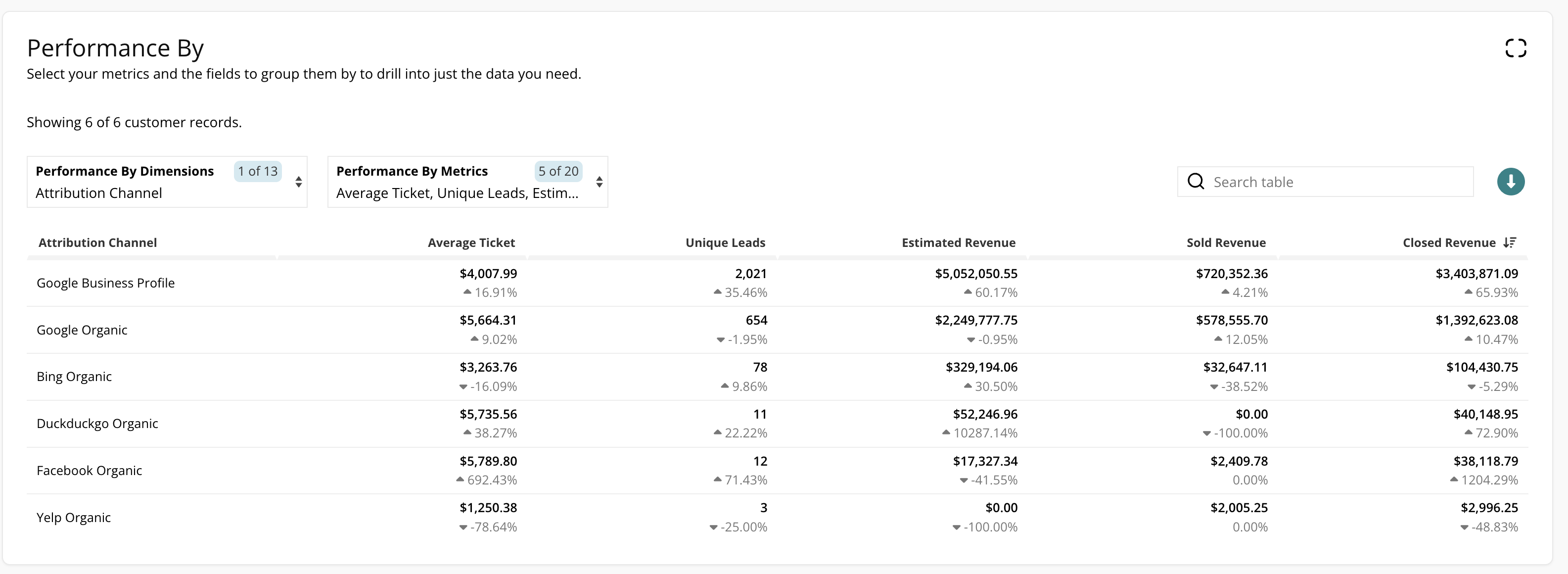Select the Google Organic row
Image resolution: width=1568 pixels, height=574 pixels.
click(82, 330)
